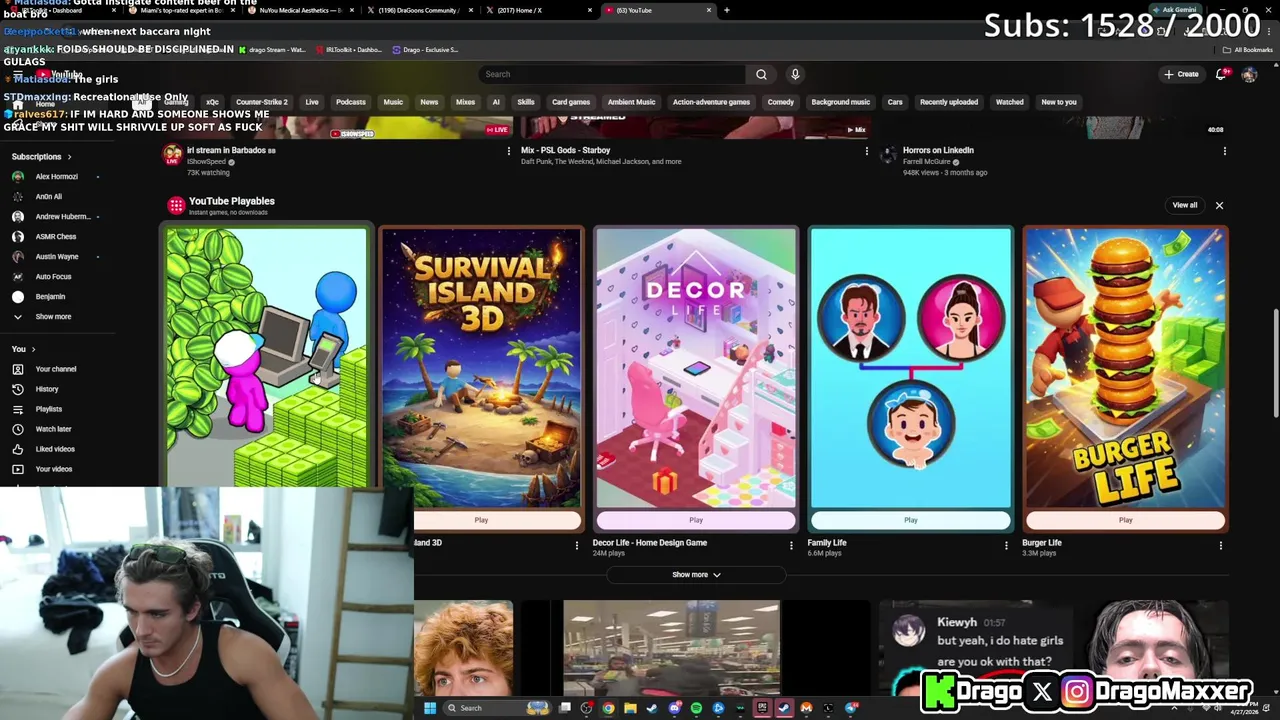This screenshot has width=1280, height=720.
Task: Open options for Burger Life
Action: [1220, 546]
